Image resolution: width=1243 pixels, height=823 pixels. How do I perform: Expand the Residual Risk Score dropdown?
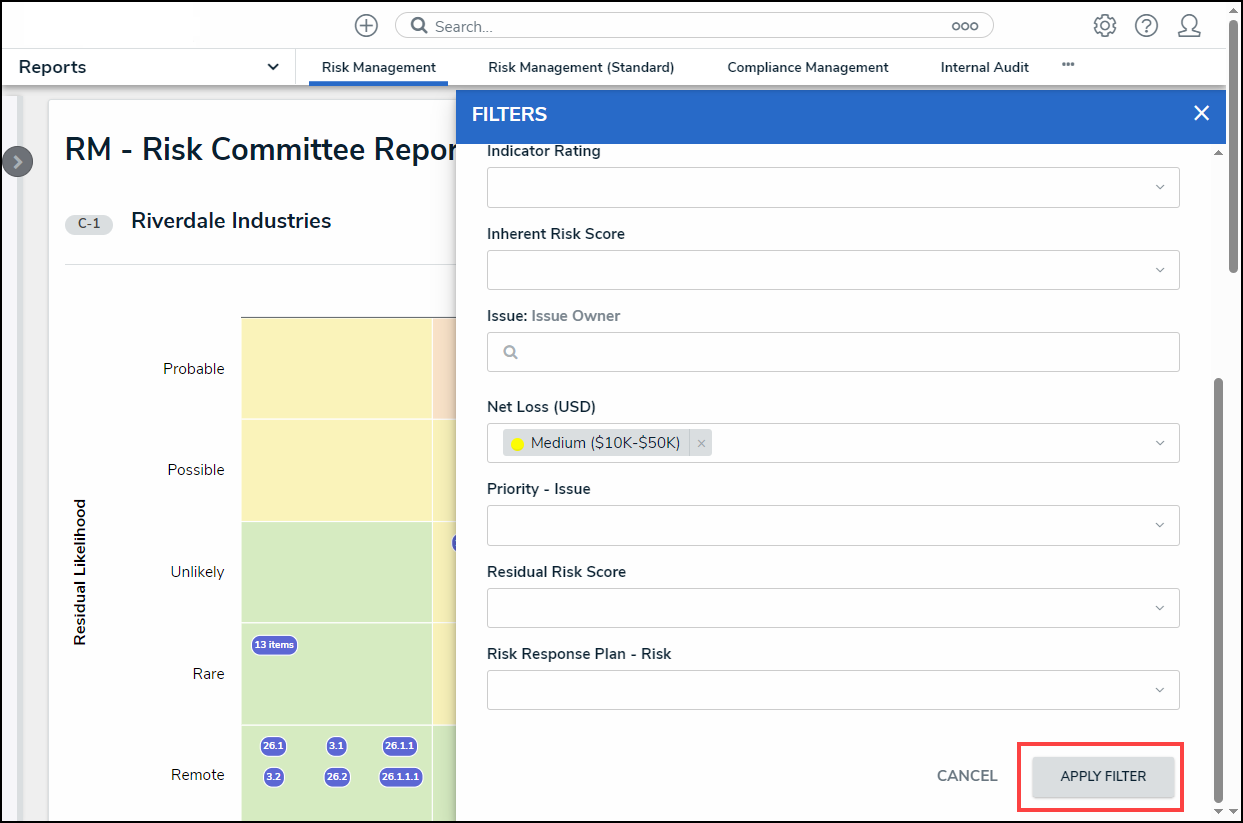pyautogui.click(x=1159, y=608)
